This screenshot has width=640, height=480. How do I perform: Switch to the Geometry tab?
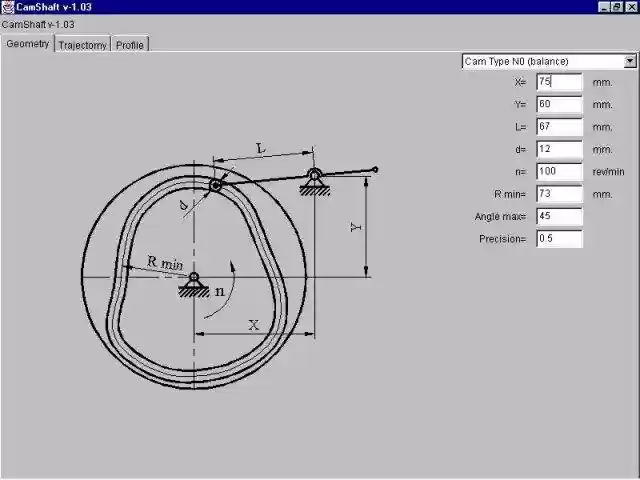(x=27, y=44)
